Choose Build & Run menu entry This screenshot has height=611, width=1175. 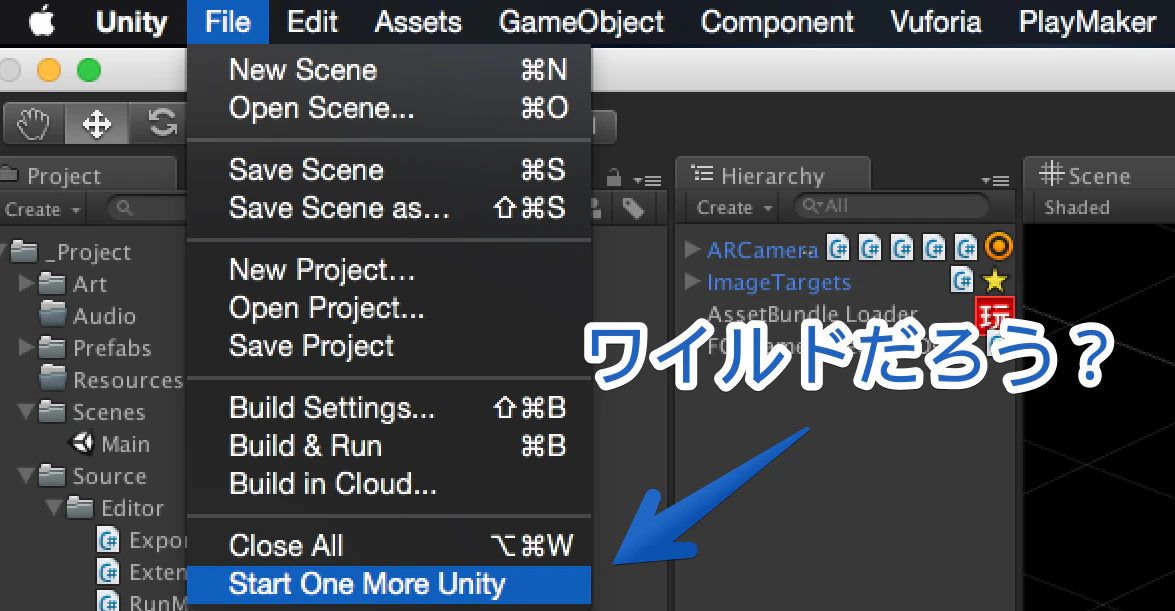coord(389,446)
